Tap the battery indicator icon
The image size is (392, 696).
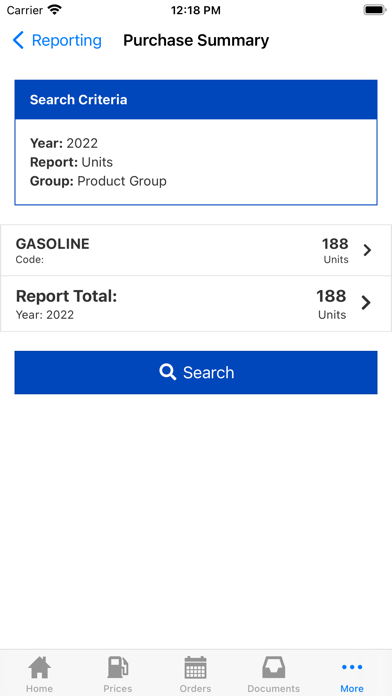click(375, 10)
